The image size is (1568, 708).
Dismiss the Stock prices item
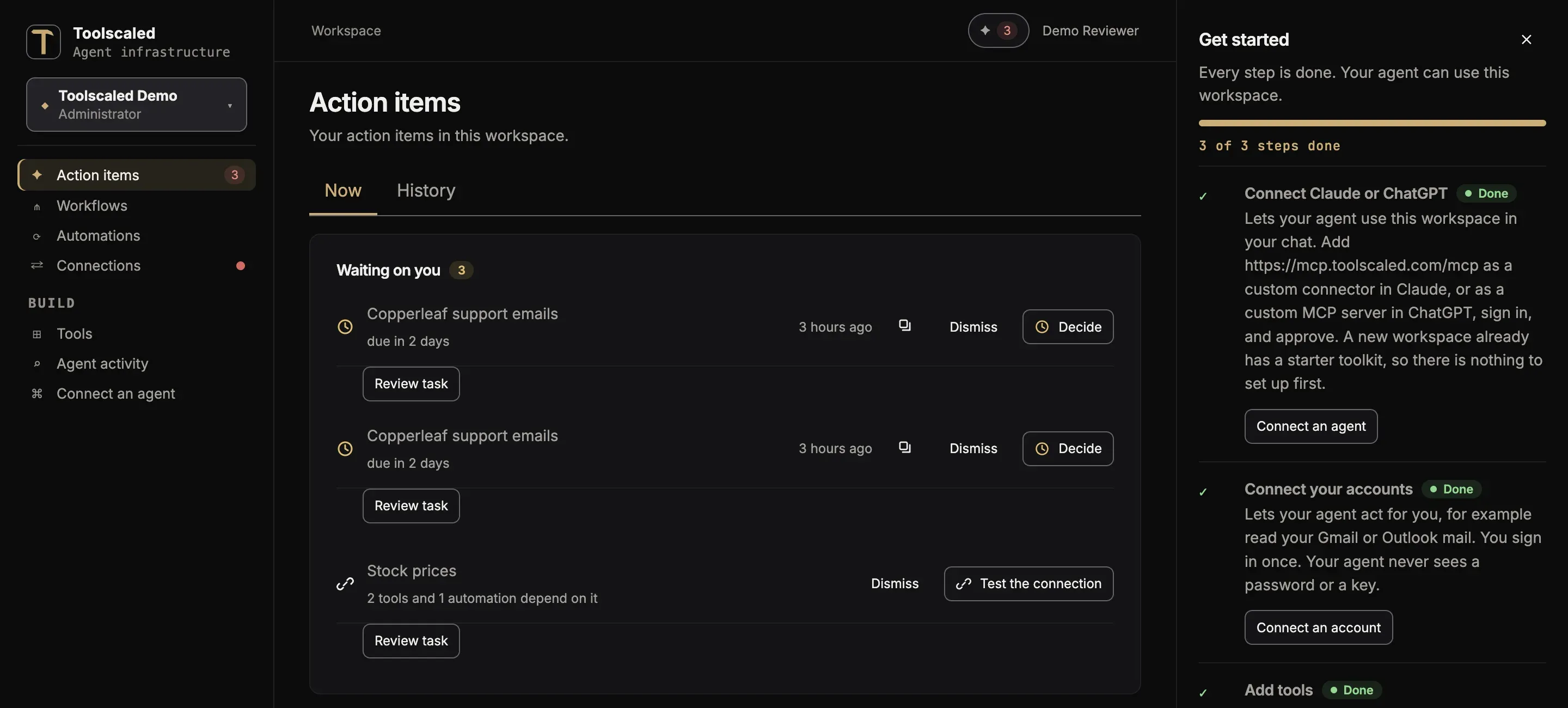click(895, 584)
